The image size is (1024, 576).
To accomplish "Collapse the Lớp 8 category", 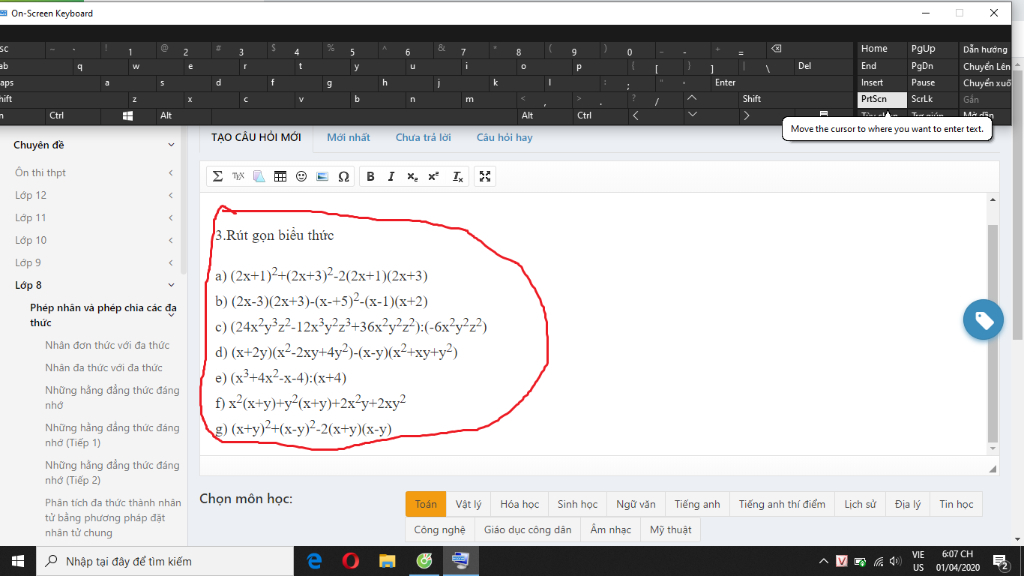I will click(x=171, y=285).
